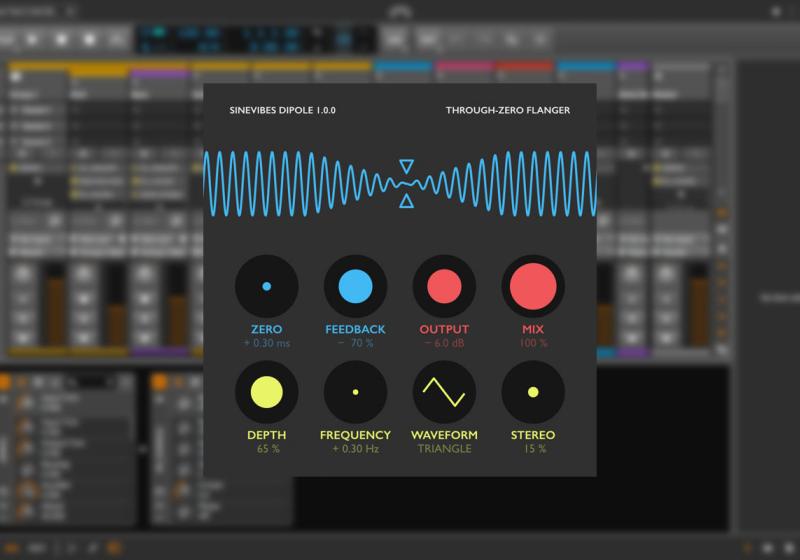Adjust the ZERO knob in Dipole plugin

pos(266,286)
